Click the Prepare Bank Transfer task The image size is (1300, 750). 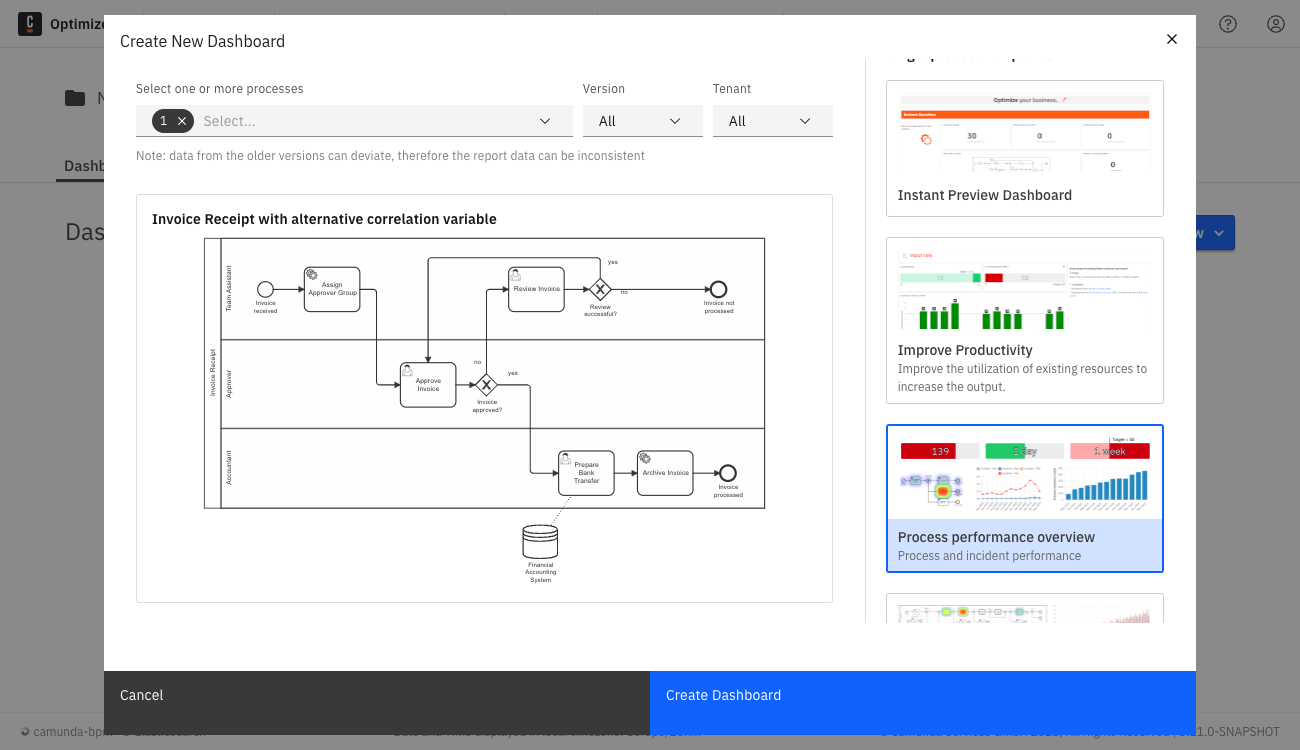tap(586, 473)
